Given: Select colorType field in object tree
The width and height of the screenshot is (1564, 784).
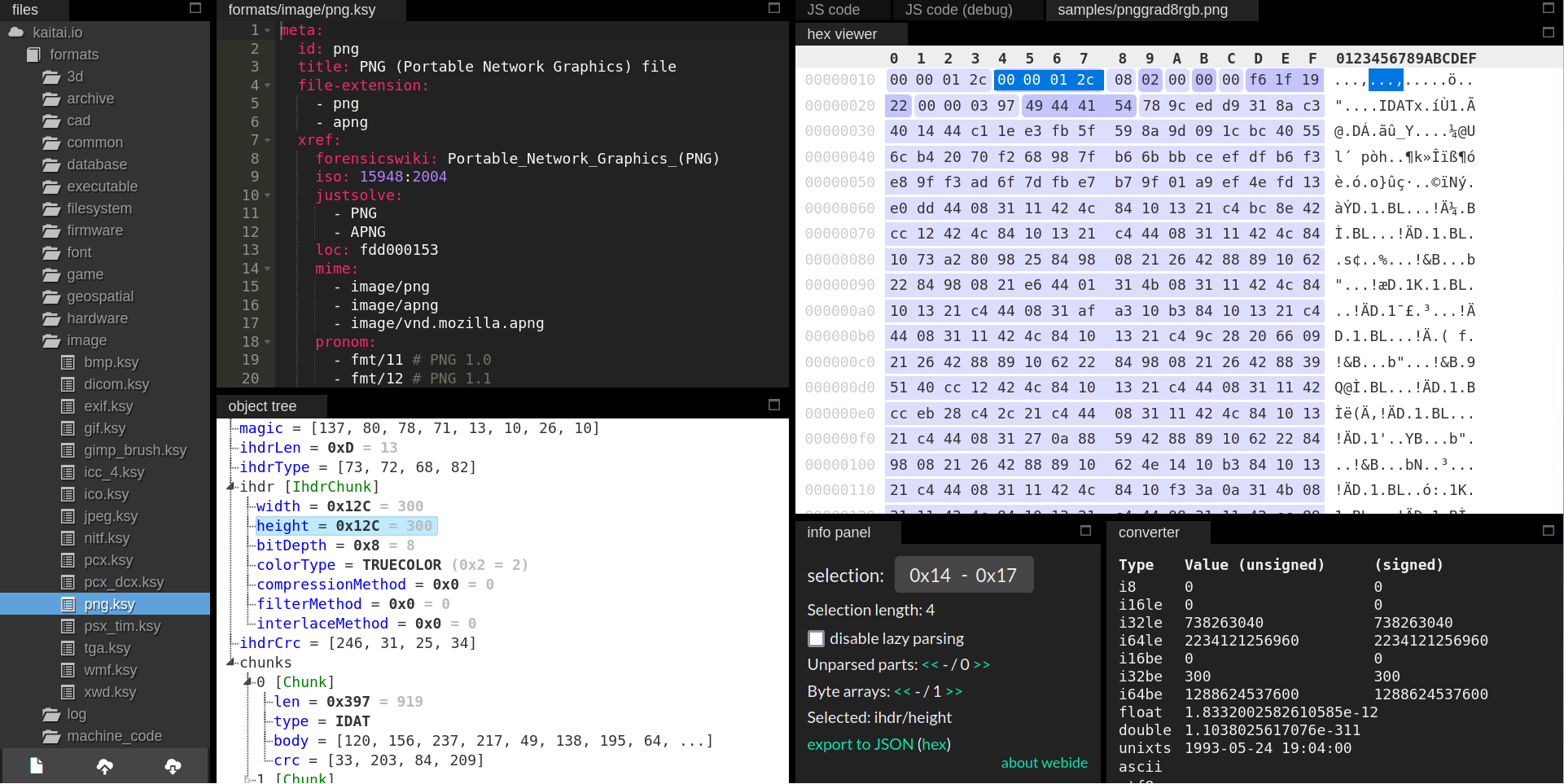Looking at the screenshot, I should point(392,565).
